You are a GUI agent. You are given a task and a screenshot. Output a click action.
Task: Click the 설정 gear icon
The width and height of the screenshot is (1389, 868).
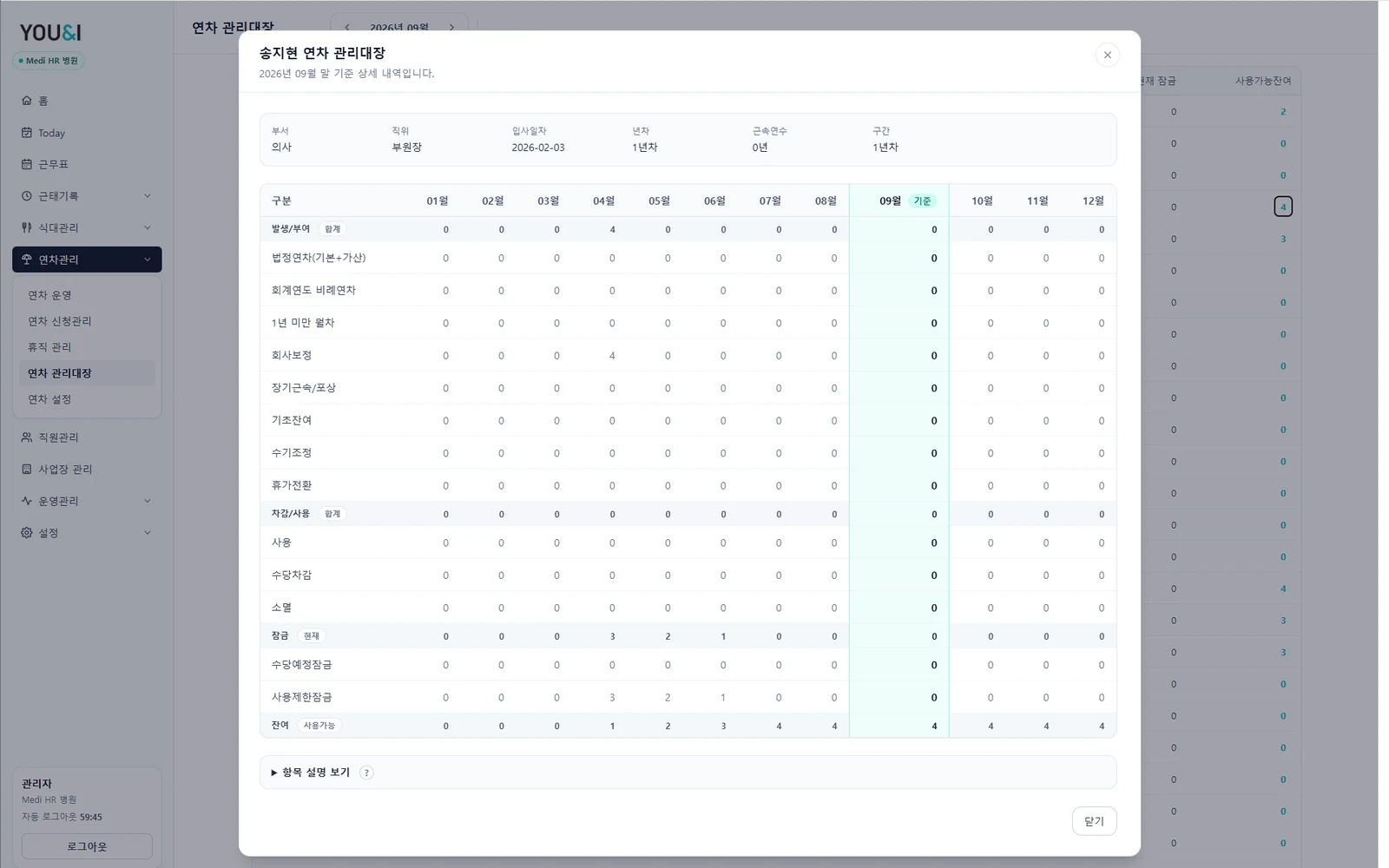pos(27,533)
